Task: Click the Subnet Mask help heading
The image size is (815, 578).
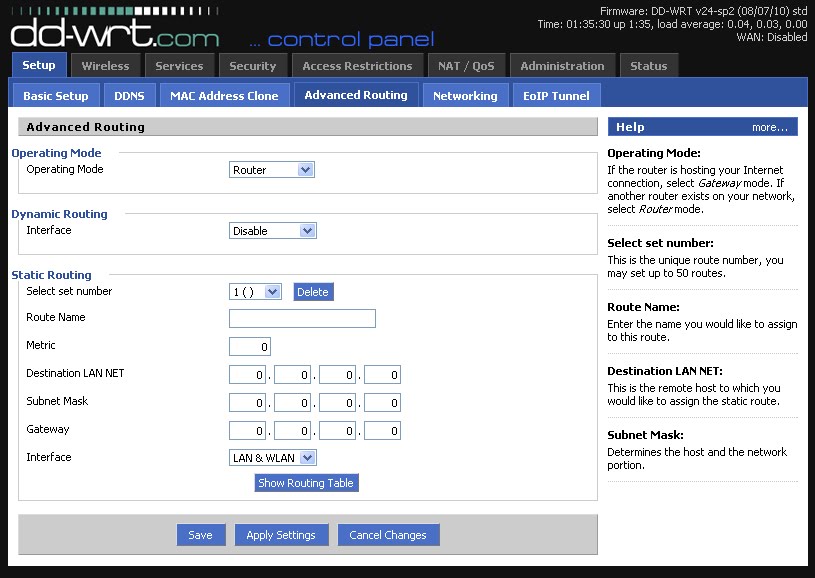Action: pyautogui.click(x=646, y=435)
